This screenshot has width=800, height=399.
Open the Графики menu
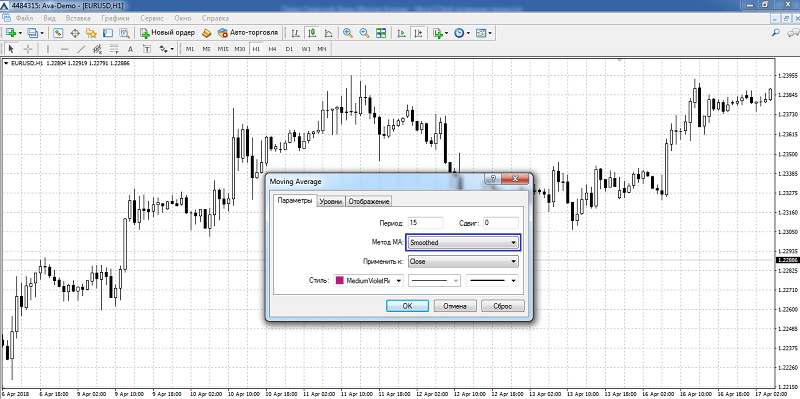pyautogui.click(x=115, y=18)
